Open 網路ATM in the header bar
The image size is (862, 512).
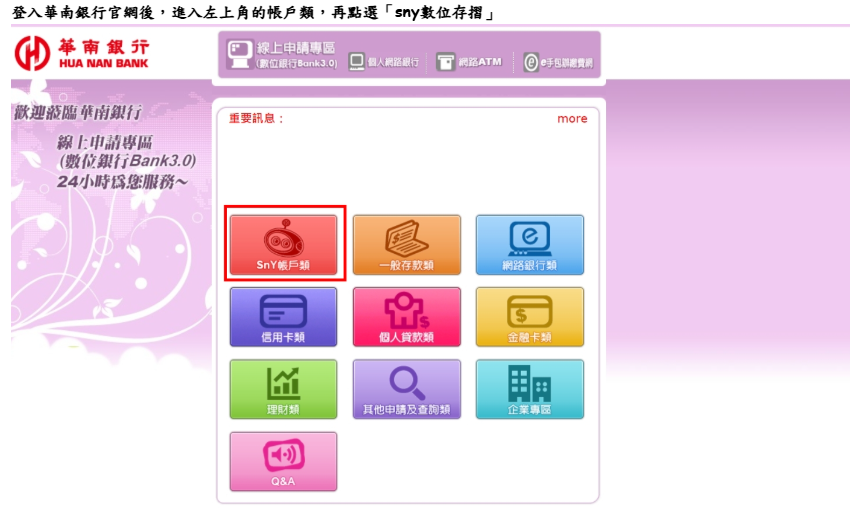tap(469, 62)
